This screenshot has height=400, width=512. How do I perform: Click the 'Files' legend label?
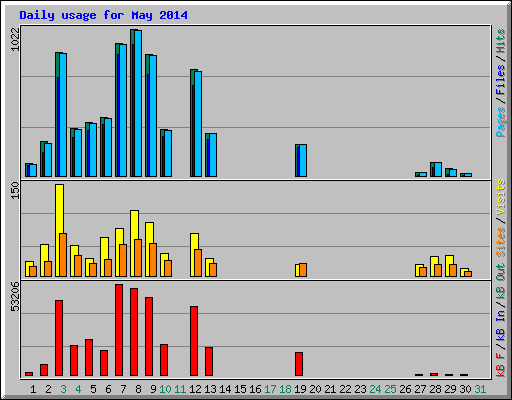click(501, 80)
